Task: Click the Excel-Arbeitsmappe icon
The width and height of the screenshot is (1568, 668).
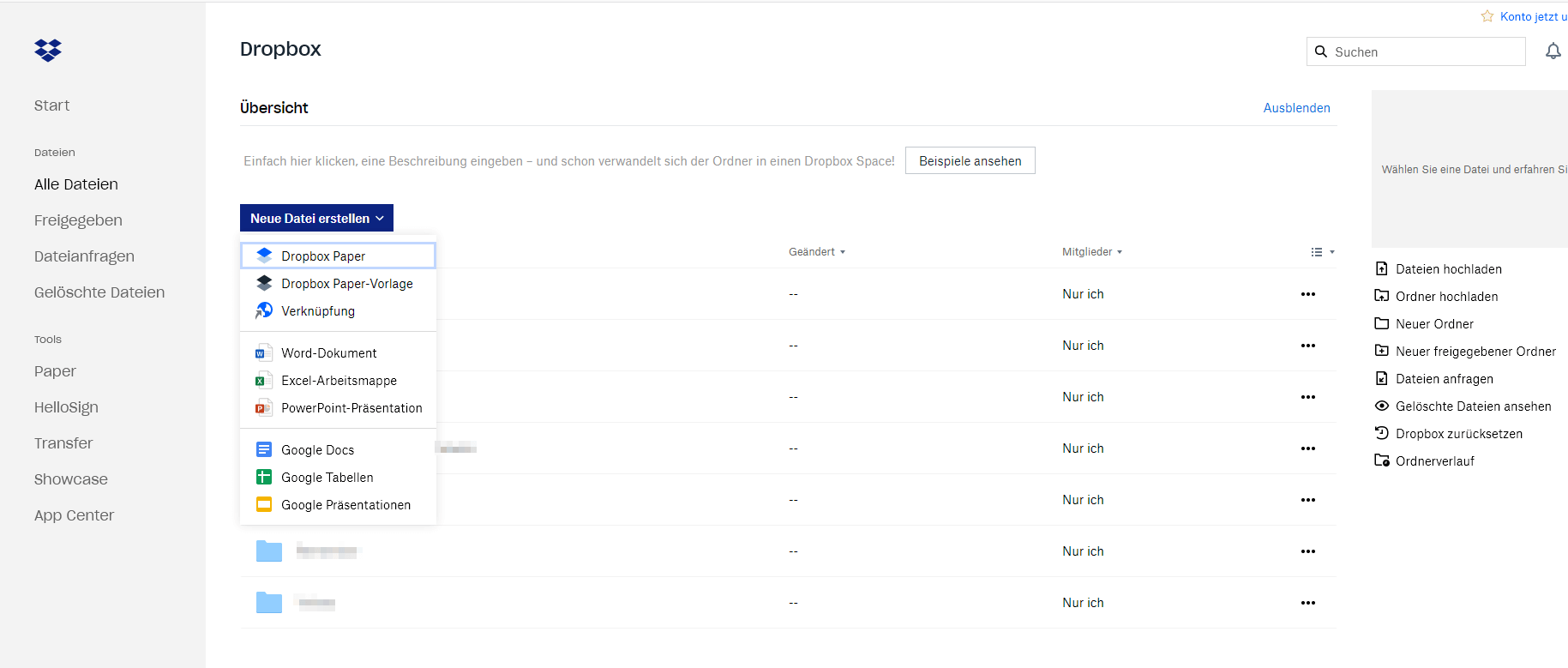Action: click(263, 380)
